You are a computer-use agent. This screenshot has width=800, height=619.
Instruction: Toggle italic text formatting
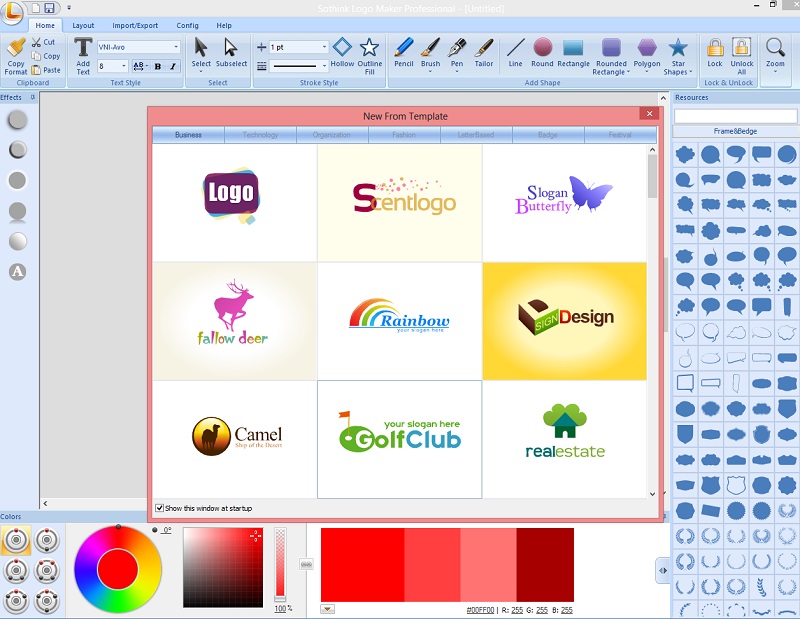click(x=173, y=66)
